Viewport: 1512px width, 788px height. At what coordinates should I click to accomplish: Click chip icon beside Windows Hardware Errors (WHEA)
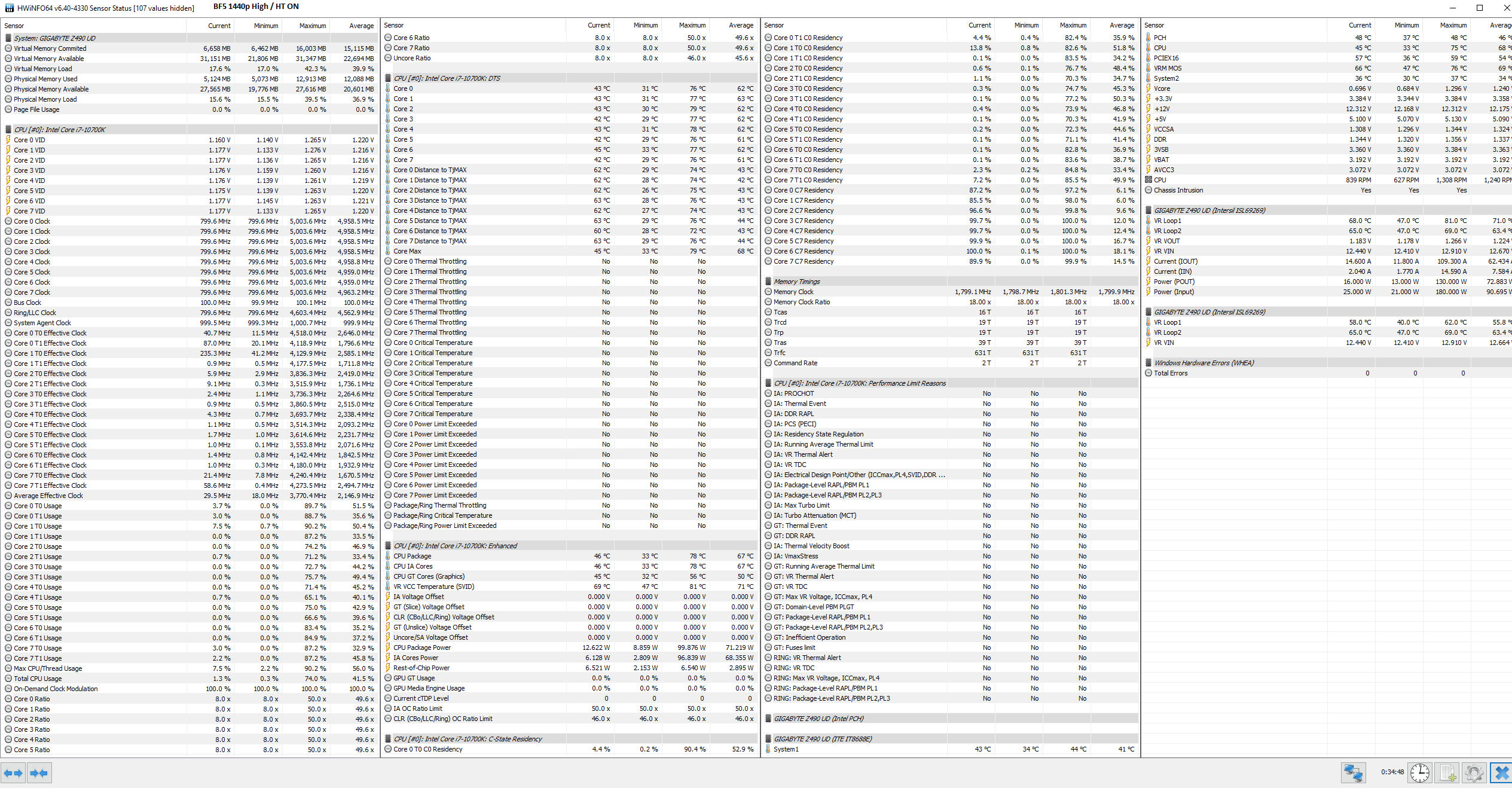click(1148, 363)
